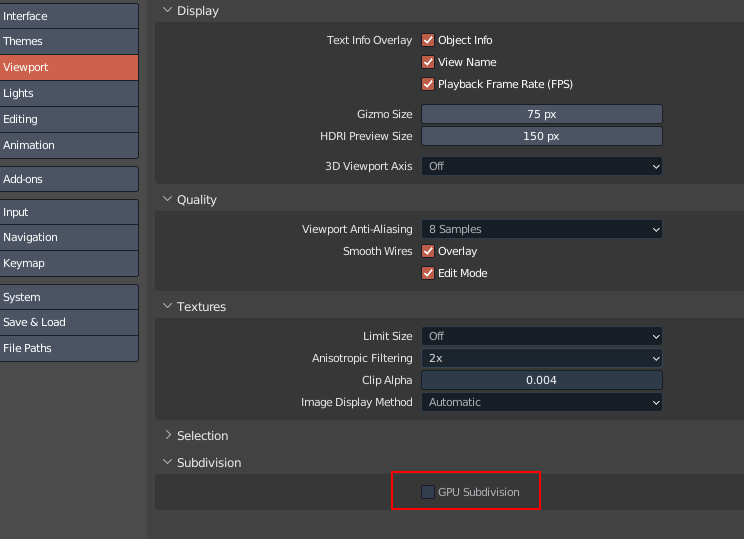Click the Gizmo Size value field
Viewport: 744px width, 539px height.
[541, 114]
